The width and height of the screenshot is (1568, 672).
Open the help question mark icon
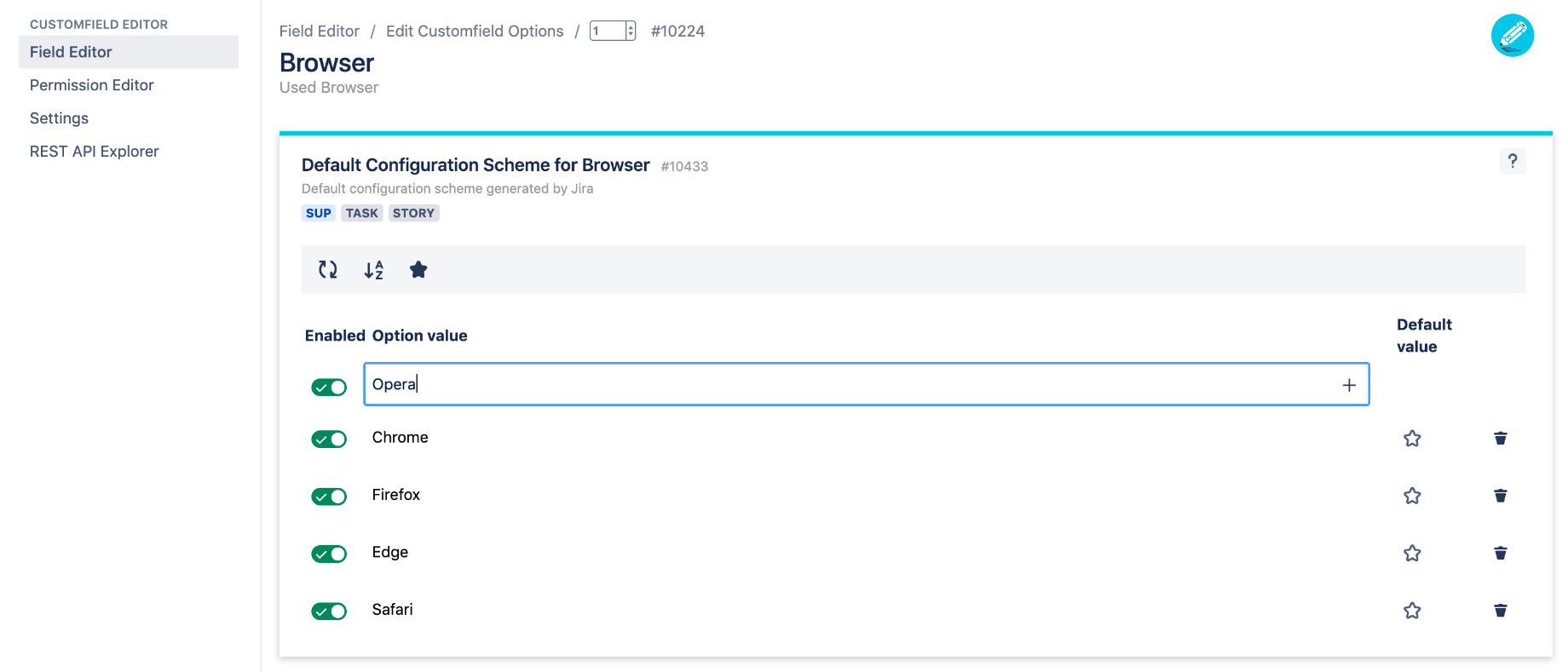(1513, 161)
